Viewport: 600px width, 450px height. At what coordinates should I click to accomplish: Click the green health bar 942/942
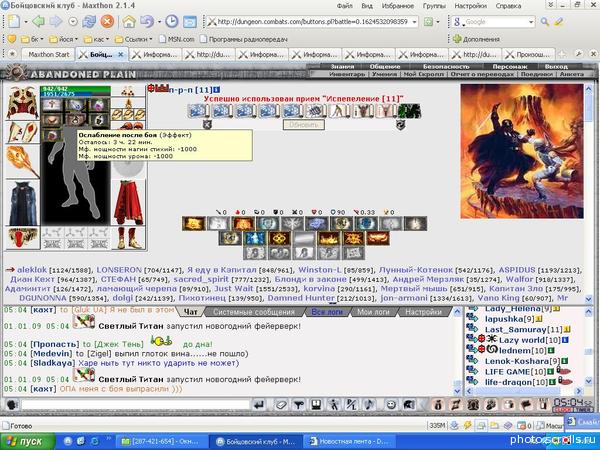(75, 89)
